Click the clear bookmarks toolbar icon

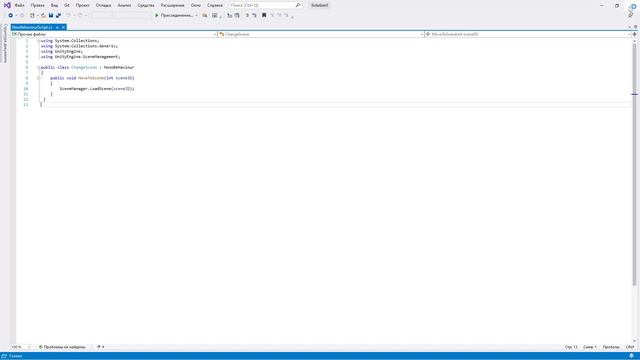coord(286,16)
